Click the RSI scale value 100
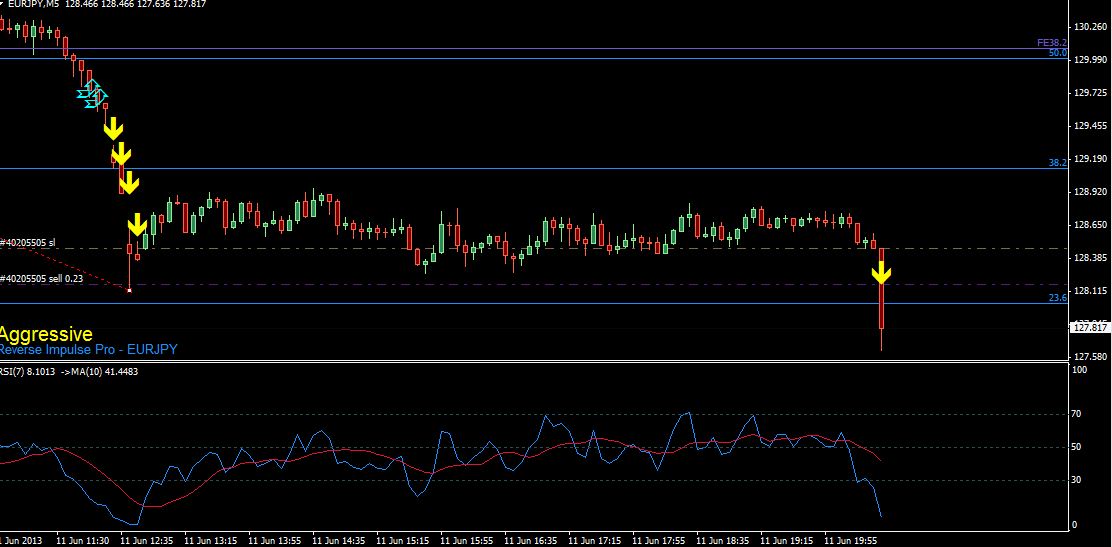Screen dimensions: 1112x547 [1079, 370]
